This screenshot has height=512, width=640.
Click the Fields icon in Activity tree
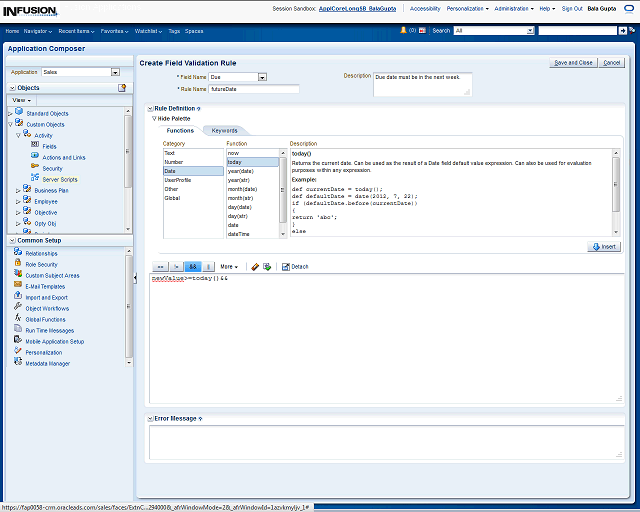coord(35,146)
